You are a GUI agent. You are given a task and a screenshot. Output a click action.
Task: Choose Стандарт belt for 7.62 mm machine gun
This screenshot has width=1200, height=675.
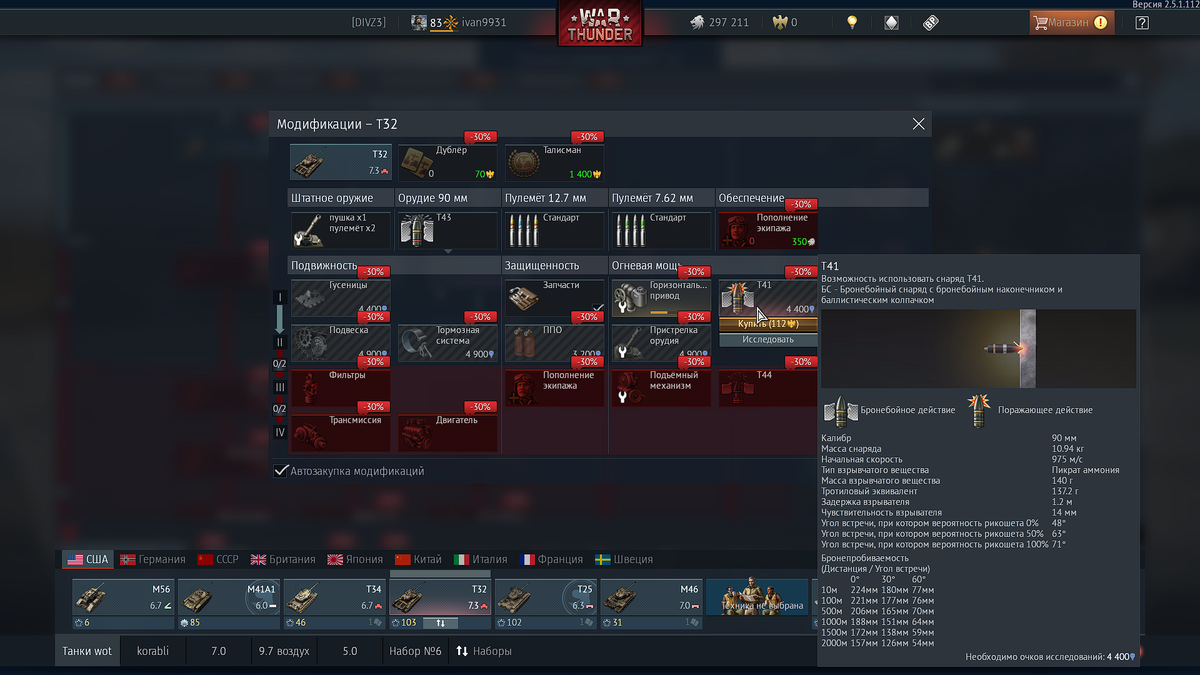point(662,229)
